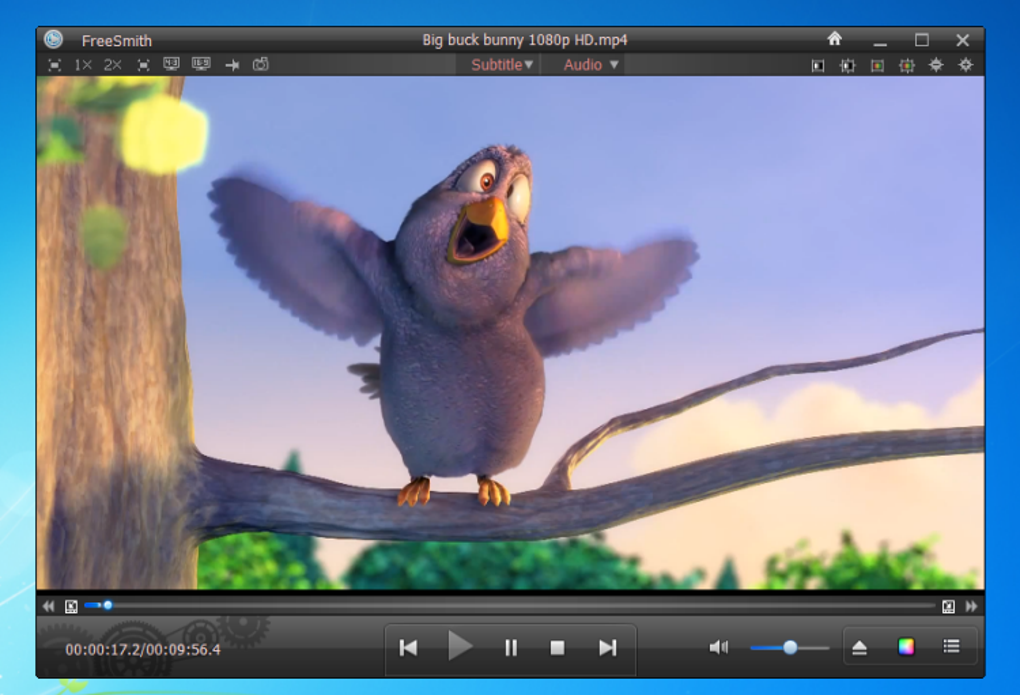1020x695 pixels.
Task: Click the fast-forward double-arrow button
Action: coord(971,606)
